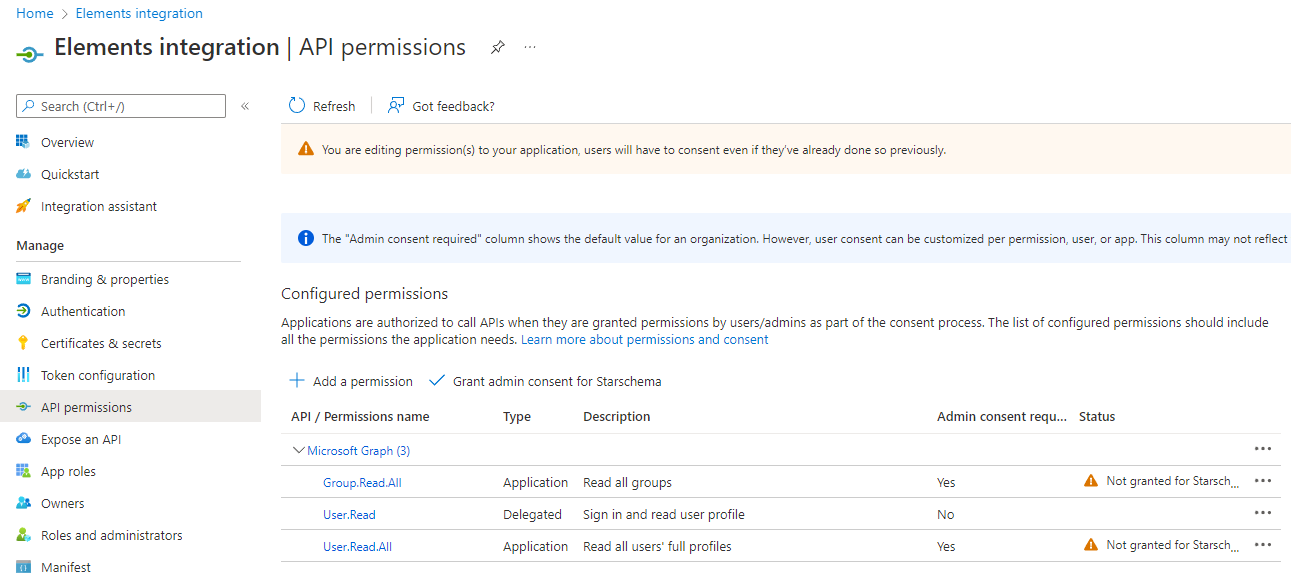
Task: Open more options for User.Read row
Action: (1262, 513)
